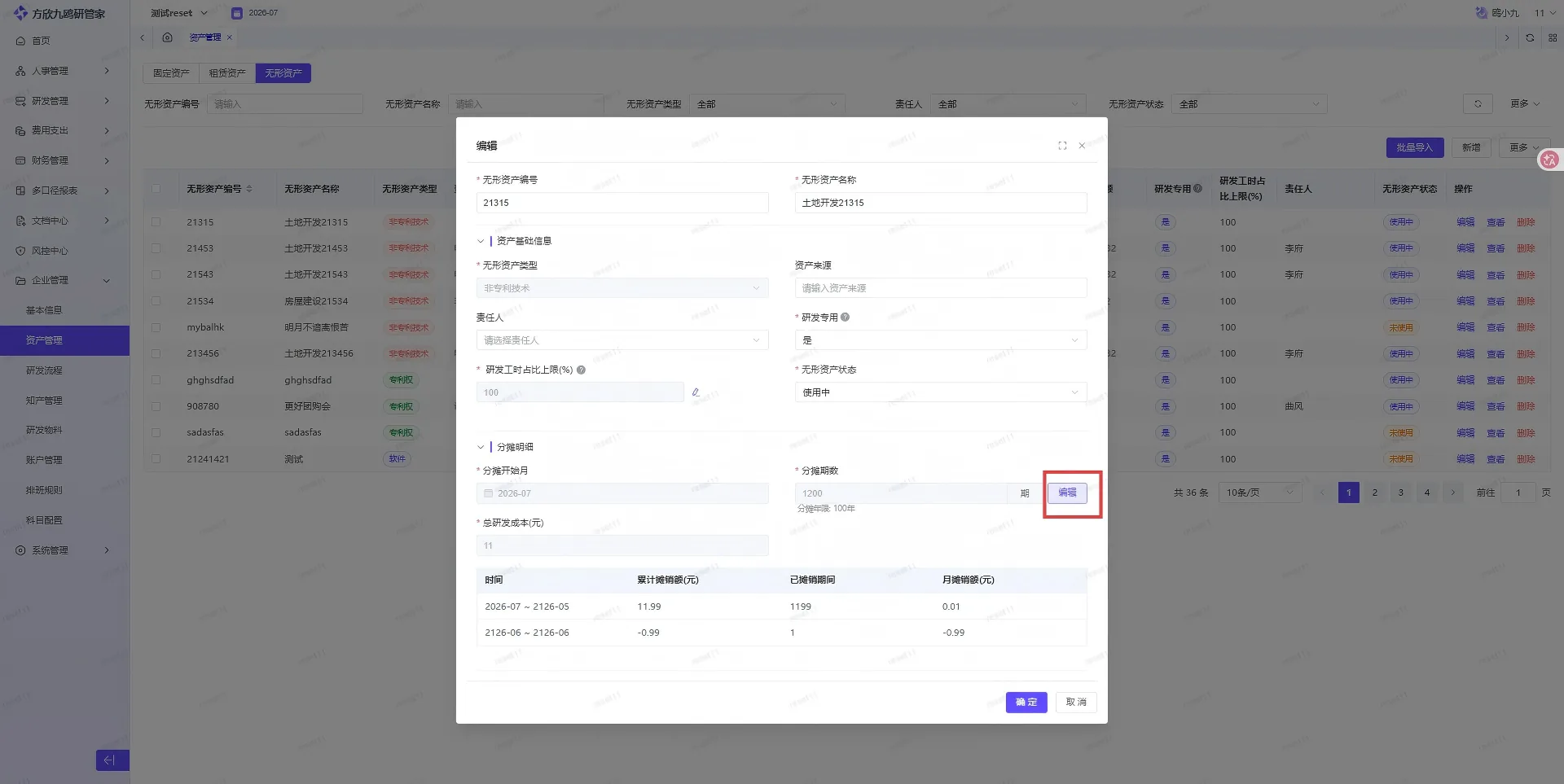Click tab bar left scroll arrow
The height and width of the screenshot is (784, 1564).
pyautogui.click(x=143, y=37)
